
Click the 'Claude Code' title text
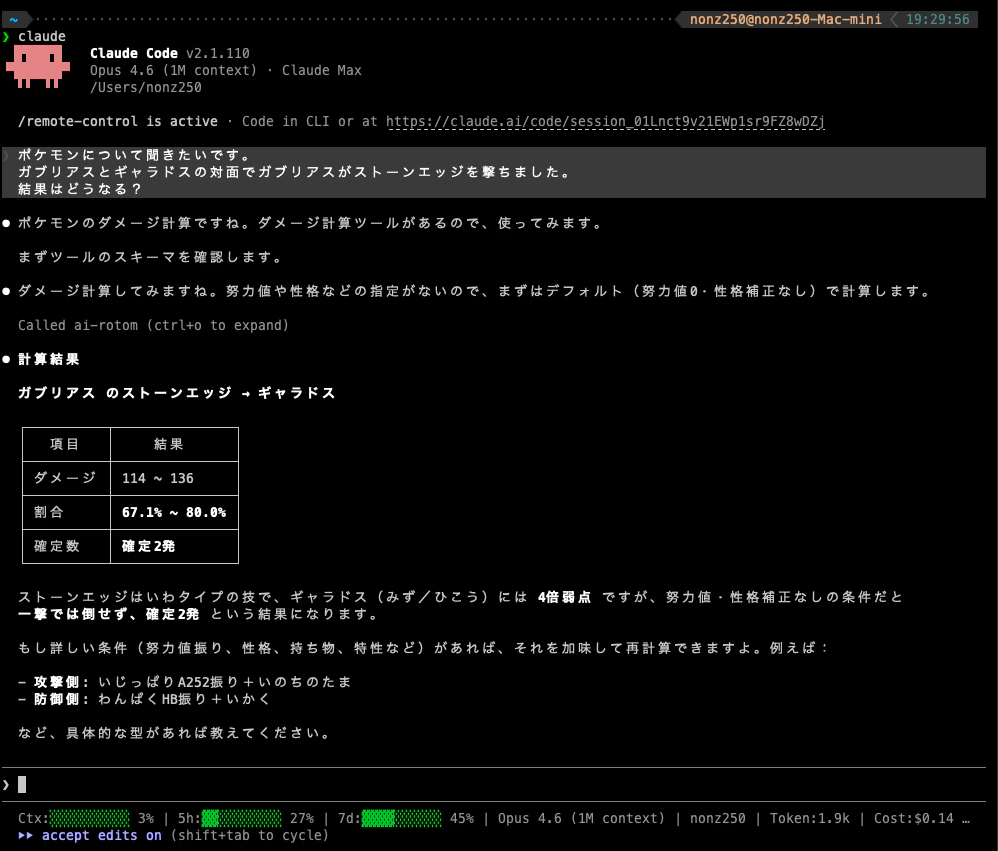[134, 53]
